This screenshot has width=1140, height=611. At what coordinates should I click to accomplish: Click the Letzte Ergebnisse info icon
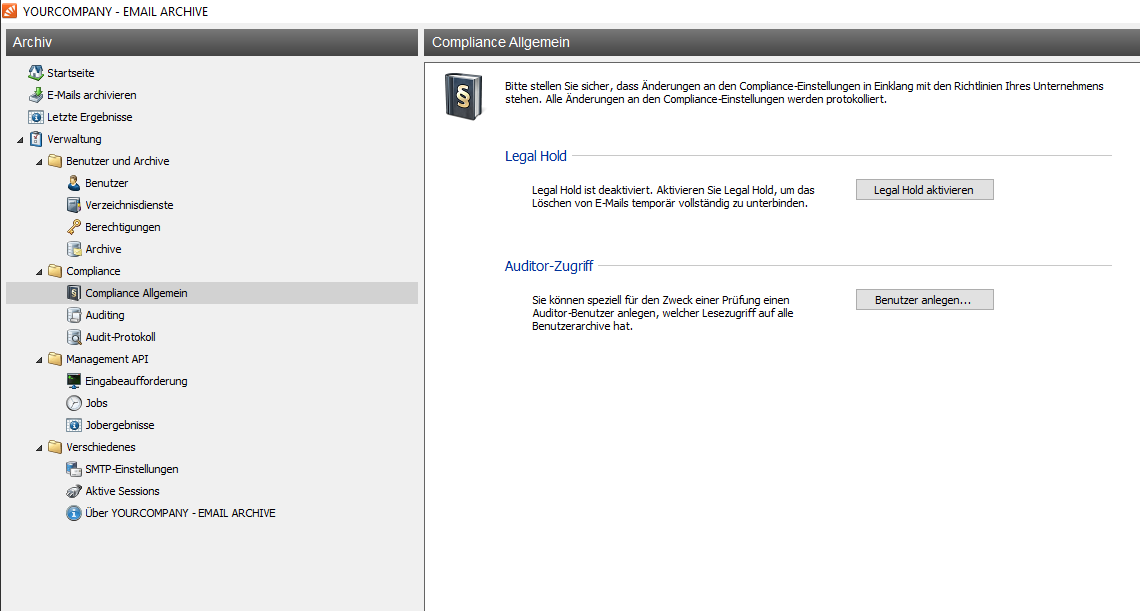(x=36, y=117)
